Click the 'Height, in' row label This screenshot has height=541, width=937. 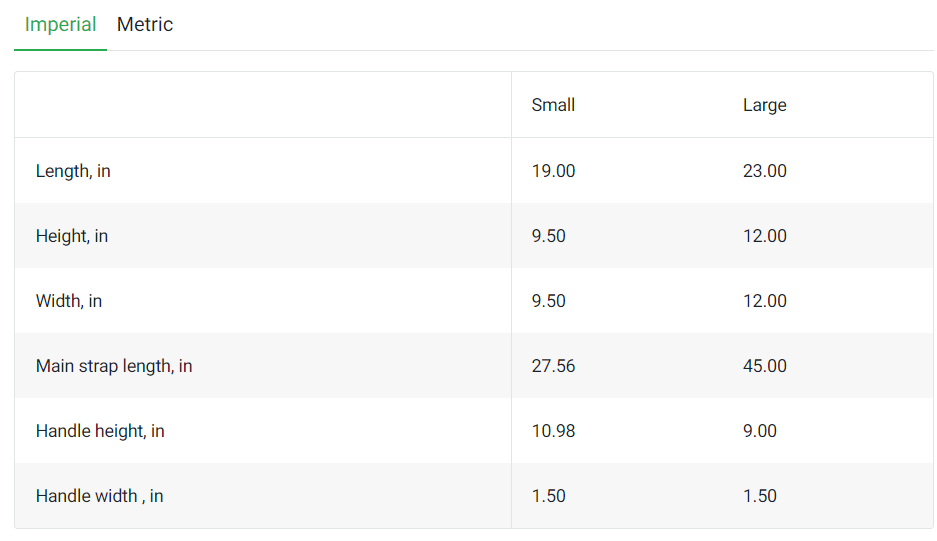point(72,236)
